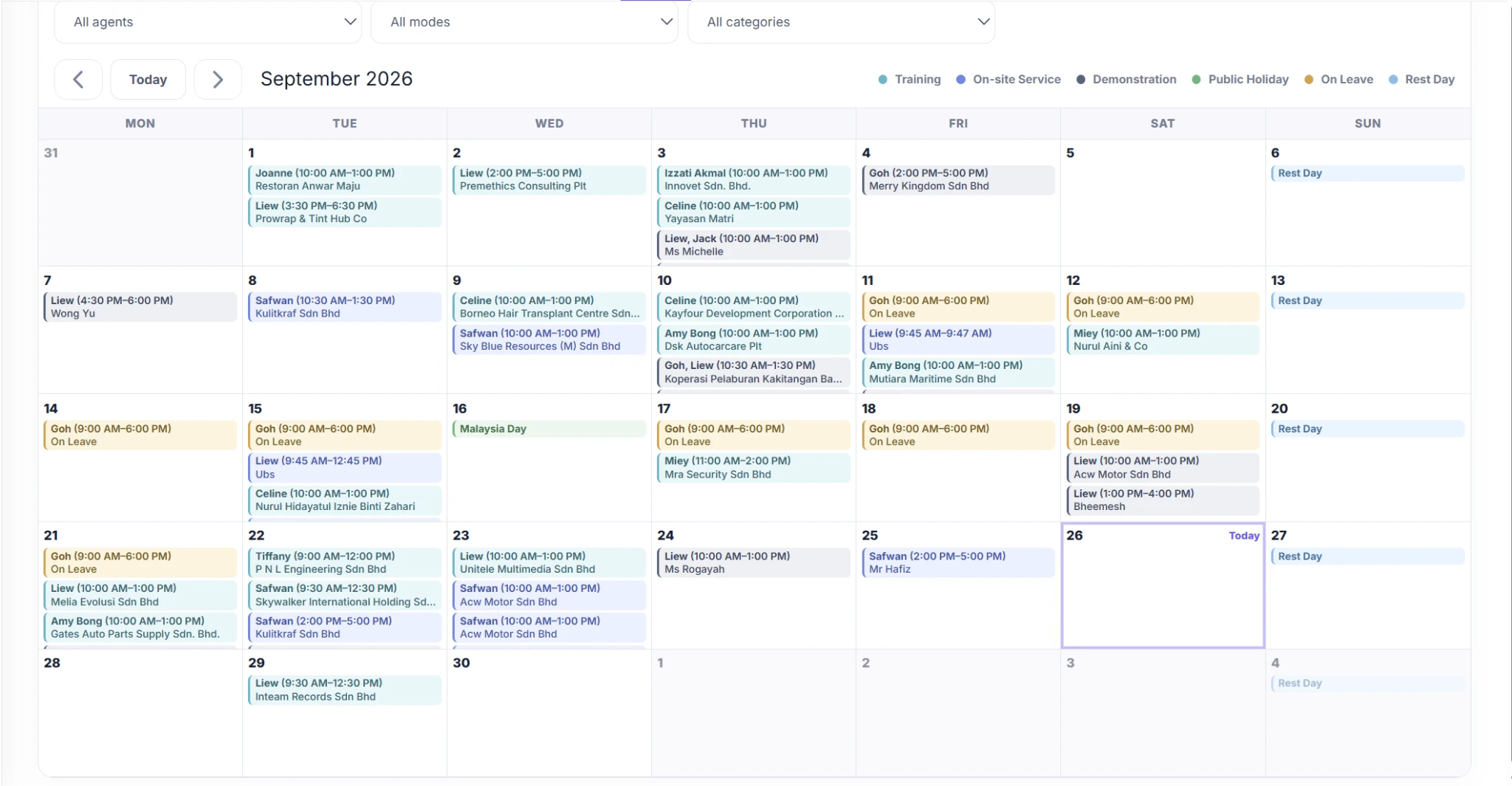Open Liew's Ubs event on September 15
The height and width of the screenshot is (786, 1512).
point(345,468)
